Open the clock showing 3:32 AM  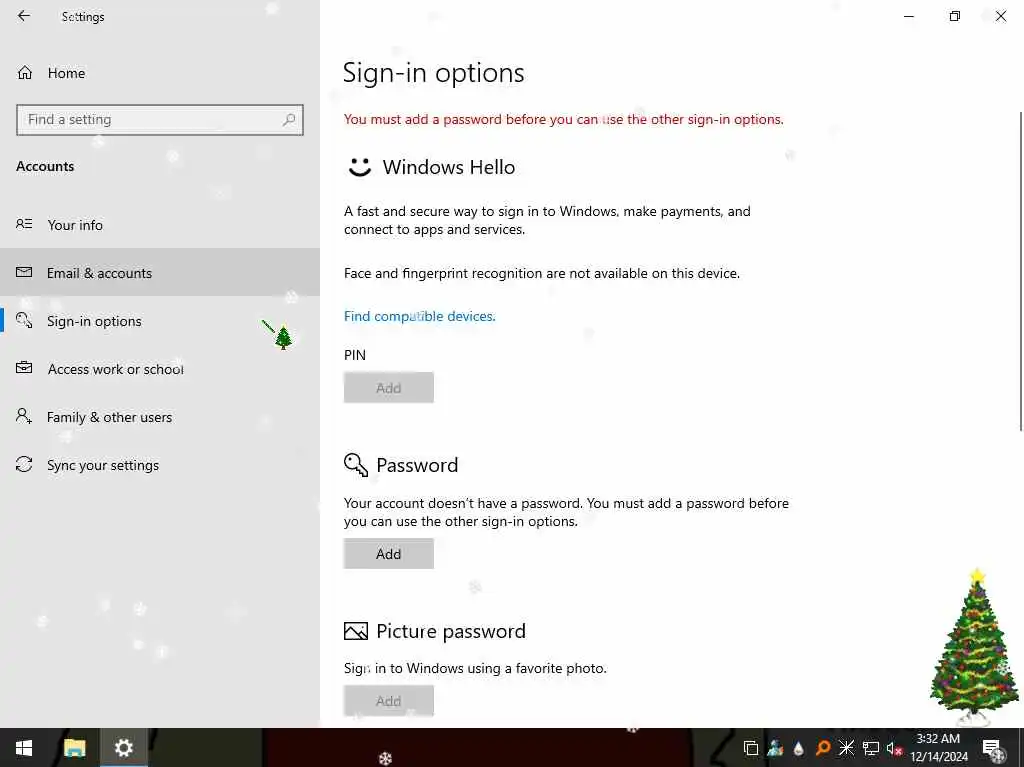click(938, 747)
